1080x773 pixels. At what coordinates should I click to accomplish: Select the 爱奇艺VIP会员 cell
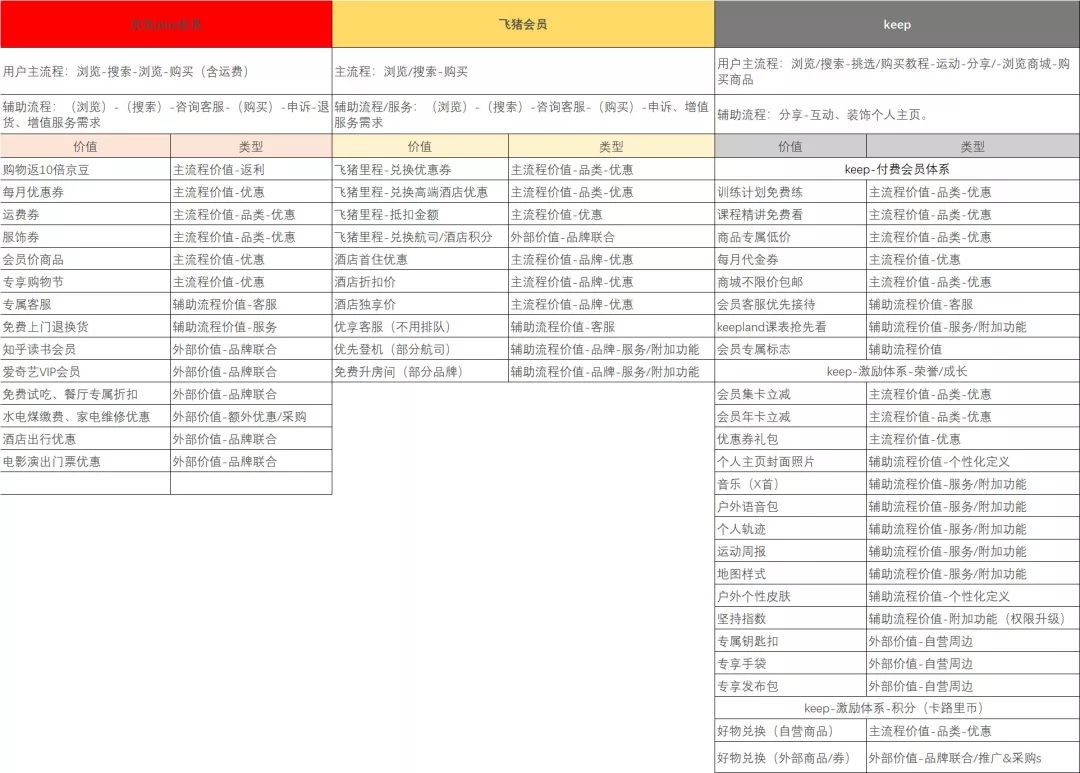click(x=85, y=371)
